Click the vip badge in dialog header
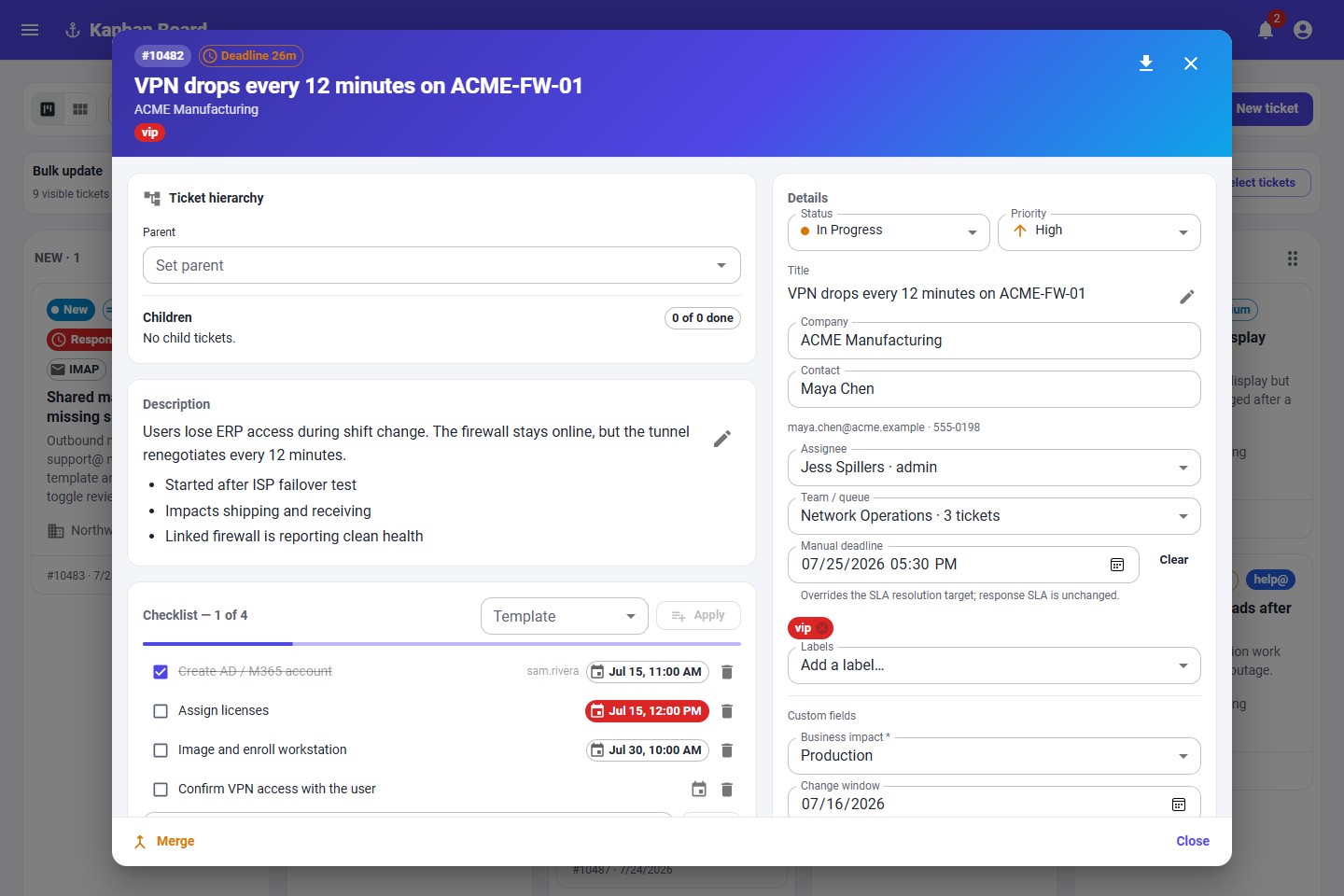 click(x=149, y=133)
